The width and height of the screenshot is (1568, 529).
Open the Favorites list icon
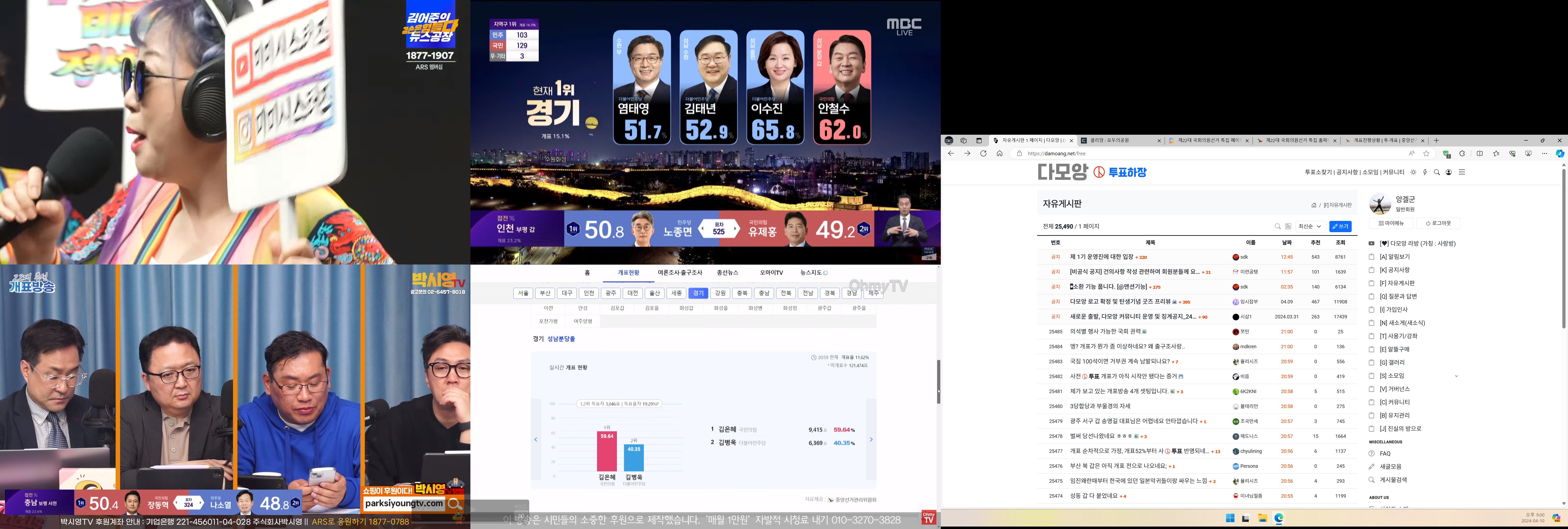(x=1496, y=153)
